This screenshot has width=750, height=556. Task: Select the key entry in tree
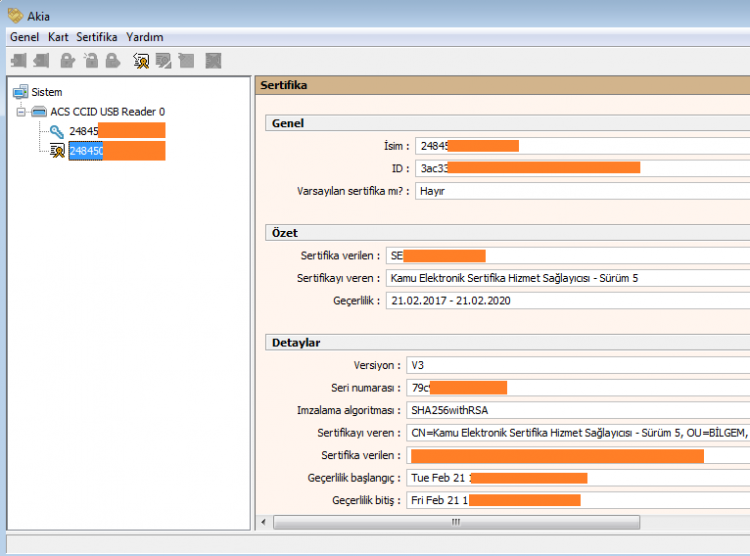click(x=85, y=131)
